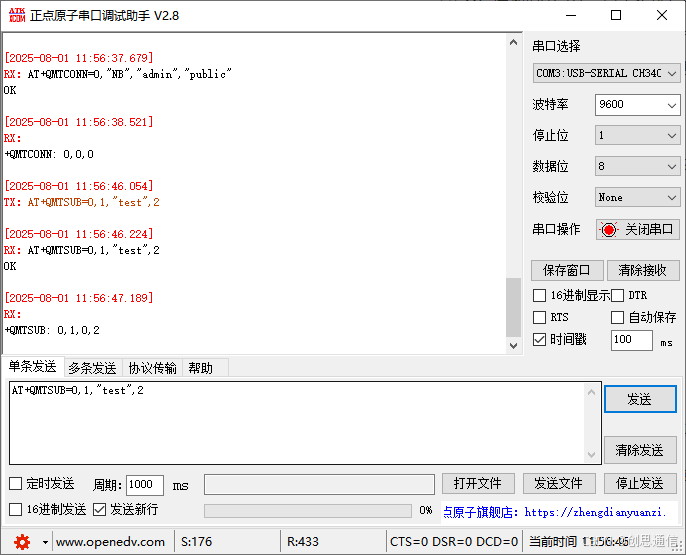Click the ATK XCOM application logo
686x555 pixels.
pos(17,15)
